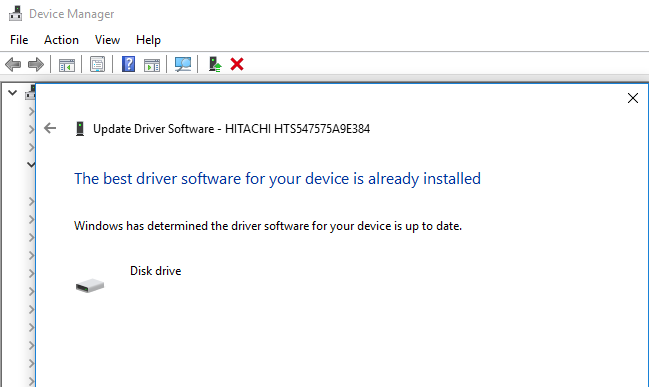
Task: Collapse the root node of the device tree
Action: point(12,93)
